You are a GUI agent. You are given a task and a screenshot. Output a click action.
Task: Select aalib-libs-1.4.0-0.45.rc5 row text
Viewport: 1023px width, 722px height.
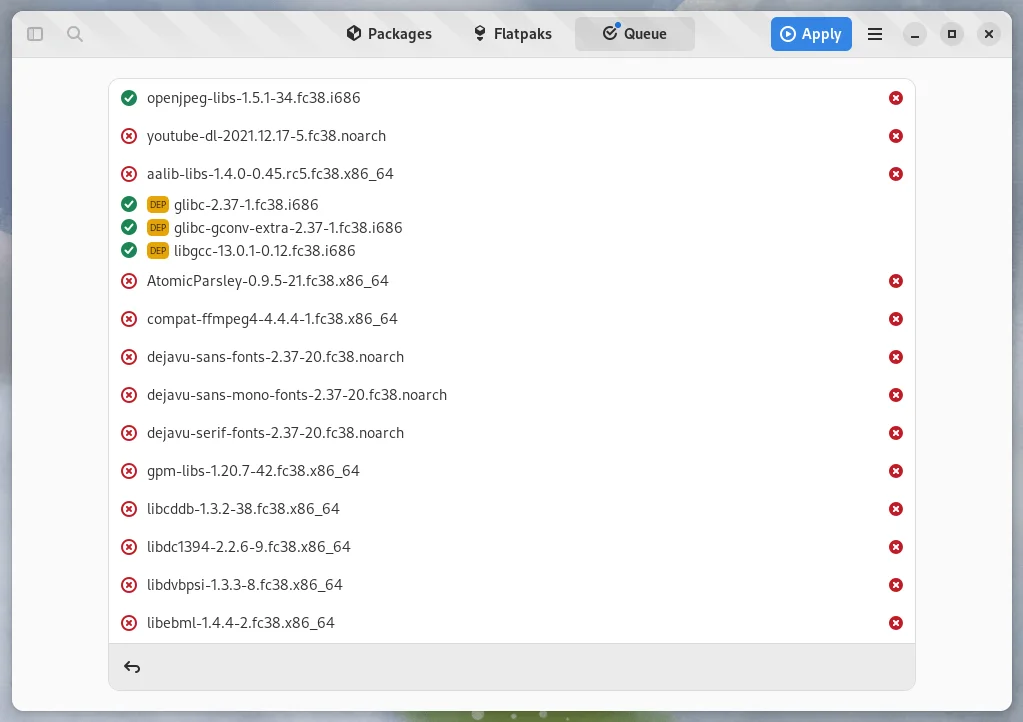(x=270, y=174)
